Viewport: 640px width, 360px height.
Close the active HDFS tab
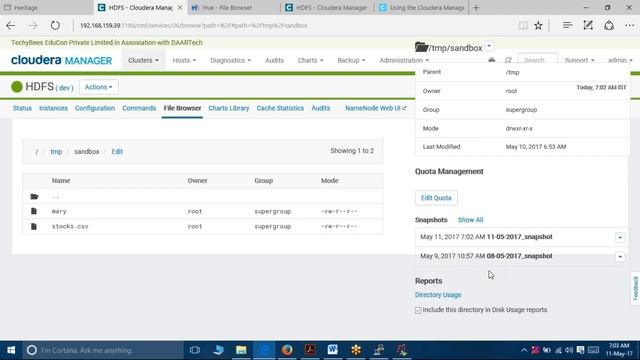pos(180,7)
